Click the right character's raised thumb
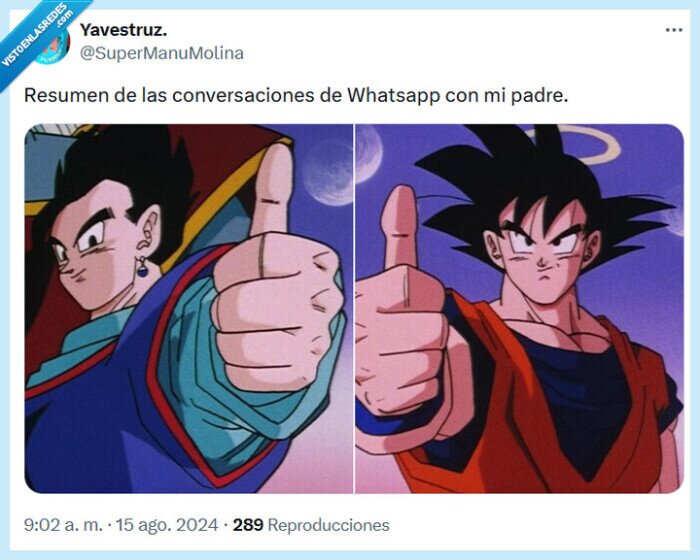Image resolution: width=700 pixels, height=560 pixels. tap(400, 228)
